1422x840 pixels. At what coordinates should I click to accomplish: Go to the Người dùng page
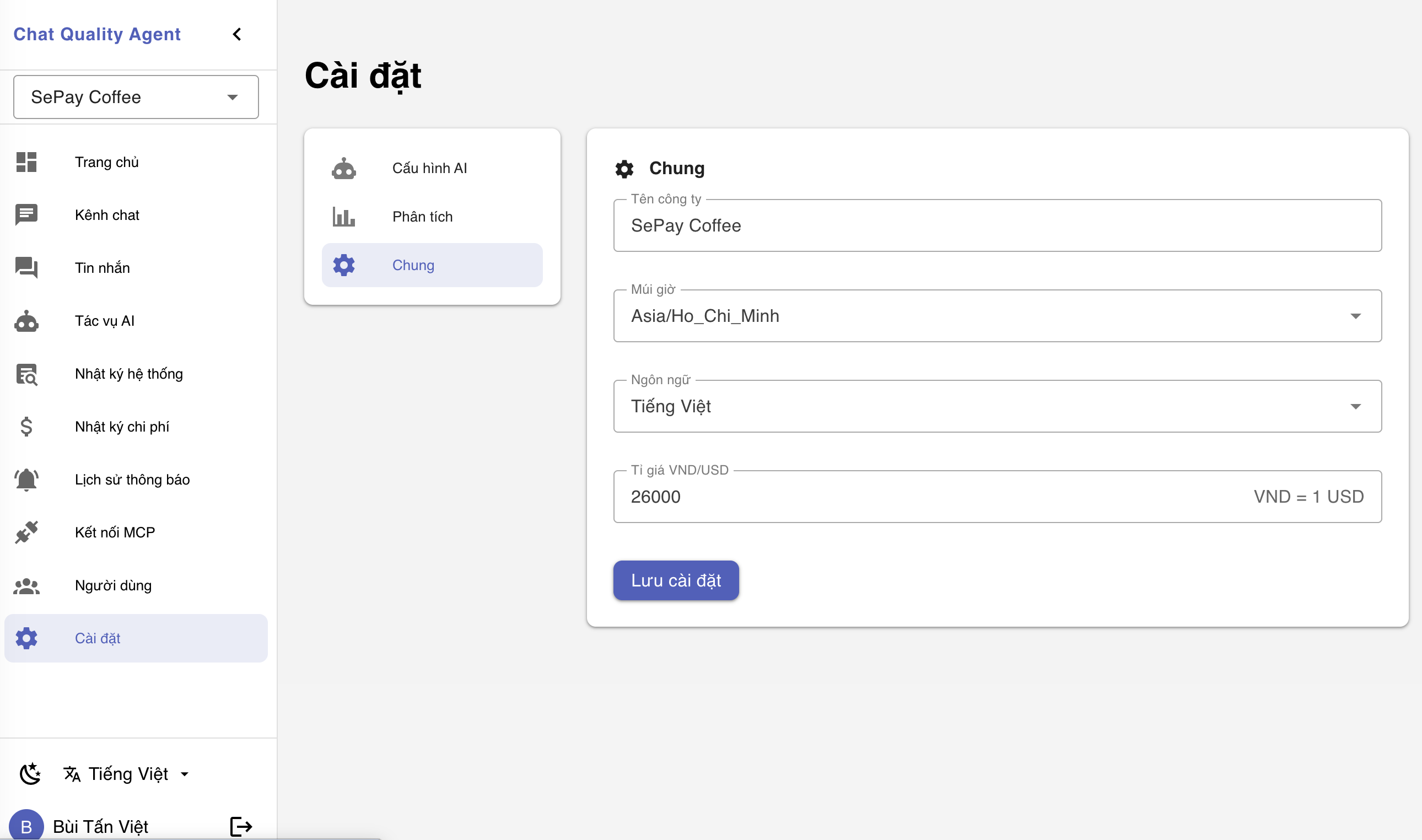[113, 585]
